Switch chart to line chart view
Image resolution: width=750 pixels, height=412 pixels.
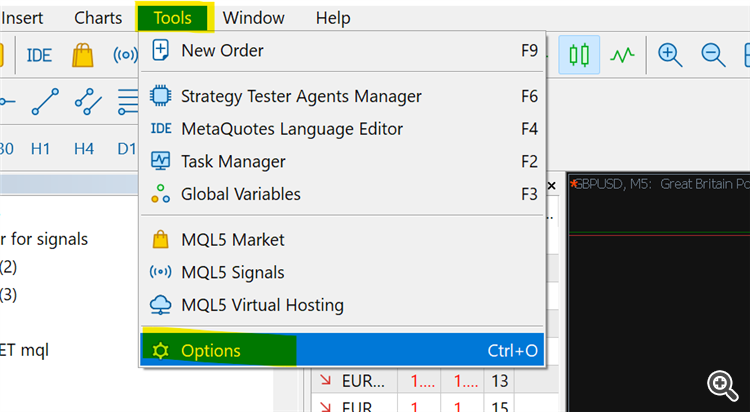[x=623, y=55]
